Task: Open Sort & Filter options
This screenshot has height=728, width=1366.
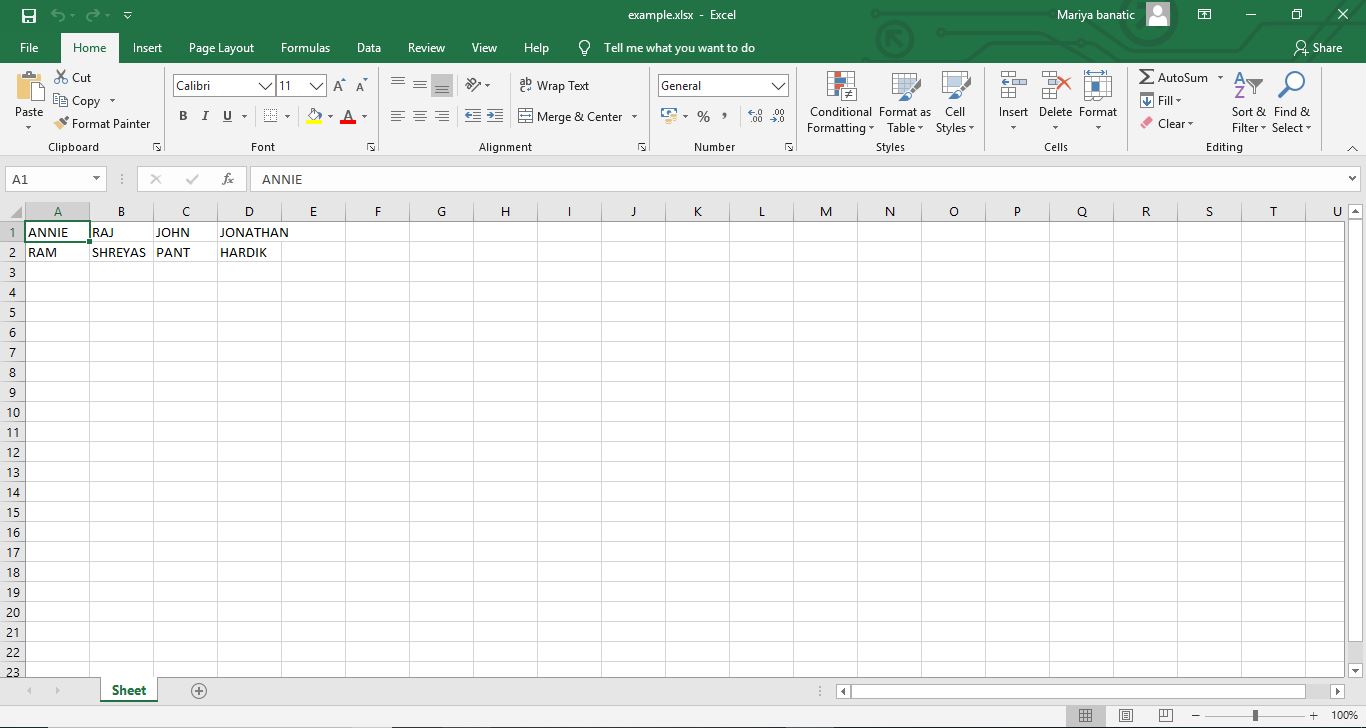Action: [x=1248, y=102]
